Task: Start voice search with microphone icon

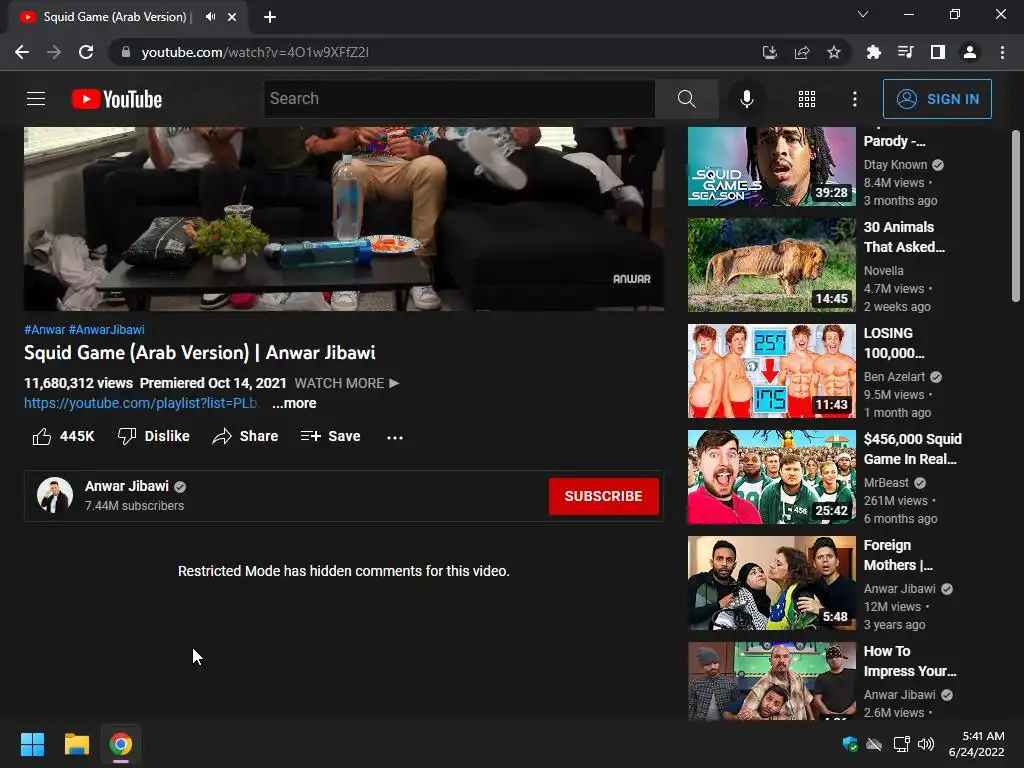Action: 746,99
